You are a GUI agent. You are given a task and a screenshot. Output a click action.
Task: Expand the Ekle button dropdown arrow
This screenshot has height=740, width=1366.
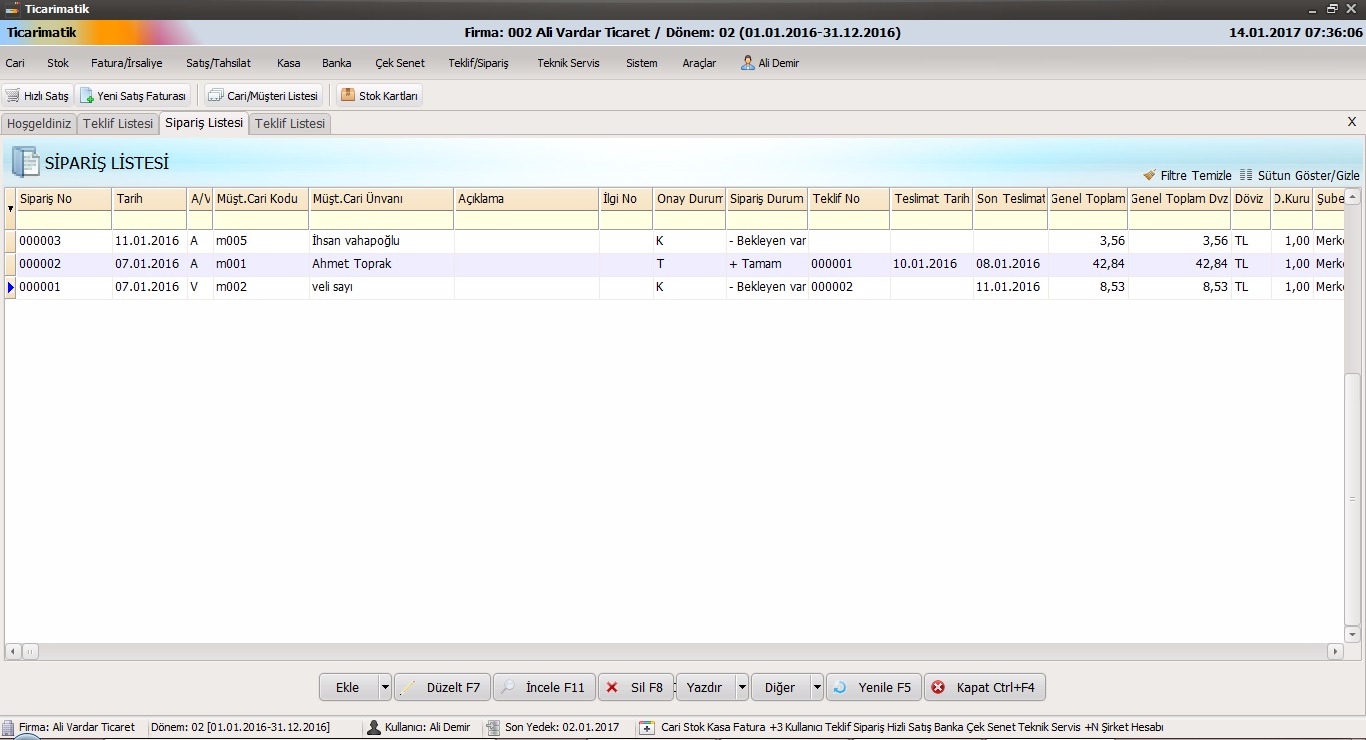[x=385, y=688]
